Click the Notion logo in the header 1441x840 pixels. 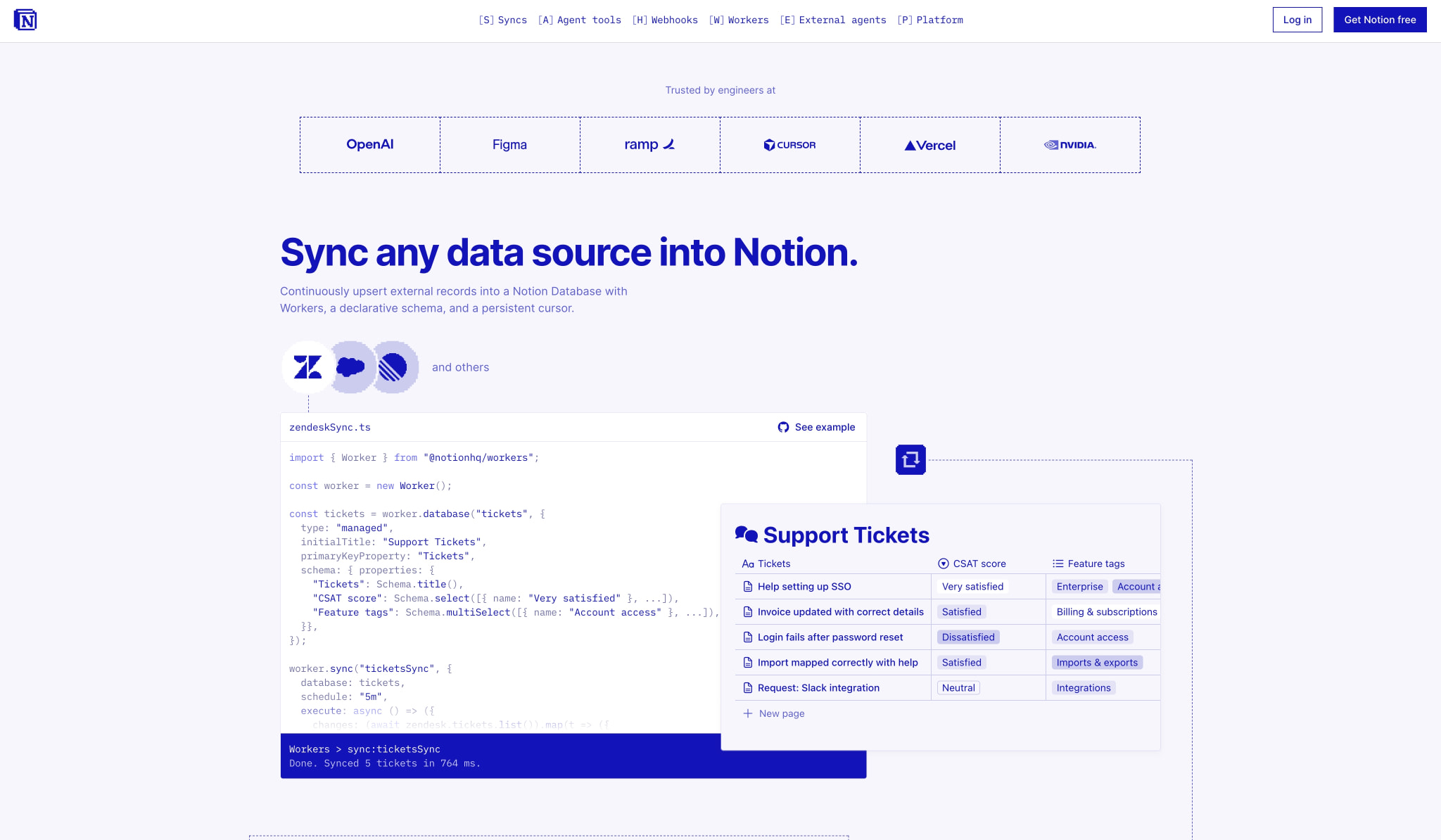pos(25,20)
